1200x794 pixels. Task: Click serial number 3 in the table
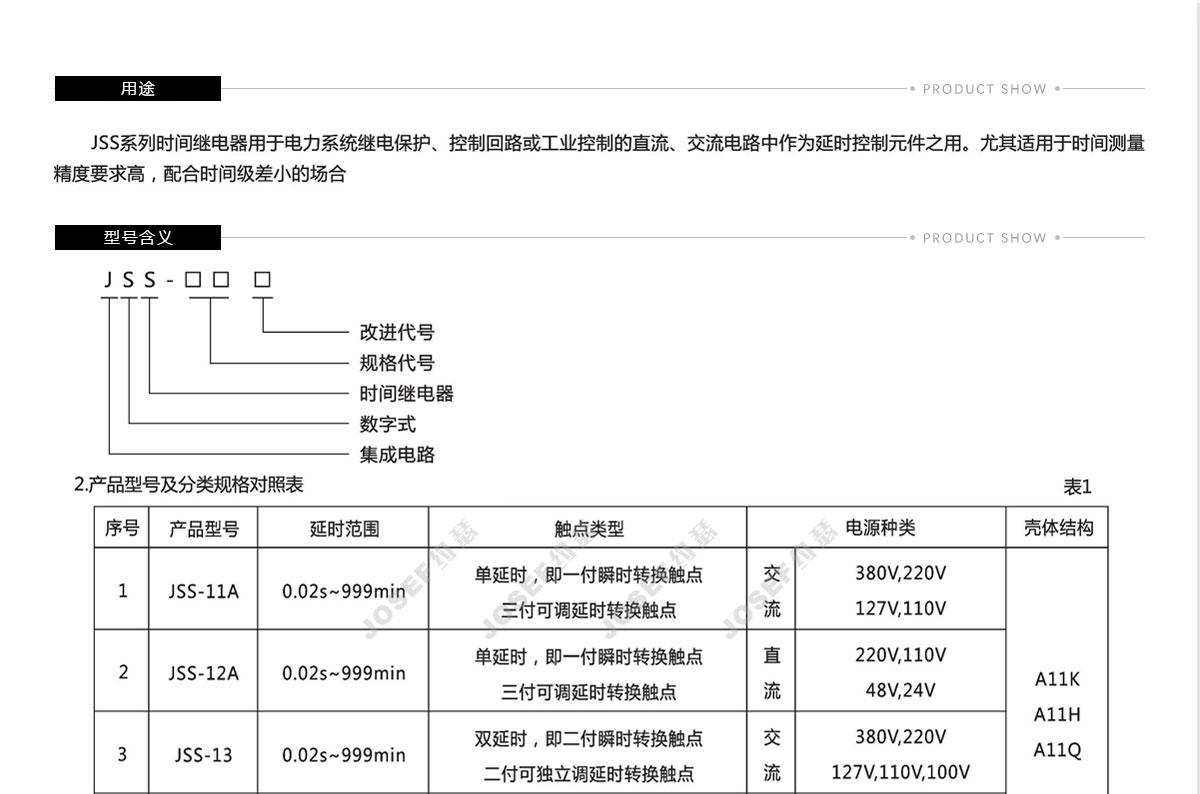(123, 754)
